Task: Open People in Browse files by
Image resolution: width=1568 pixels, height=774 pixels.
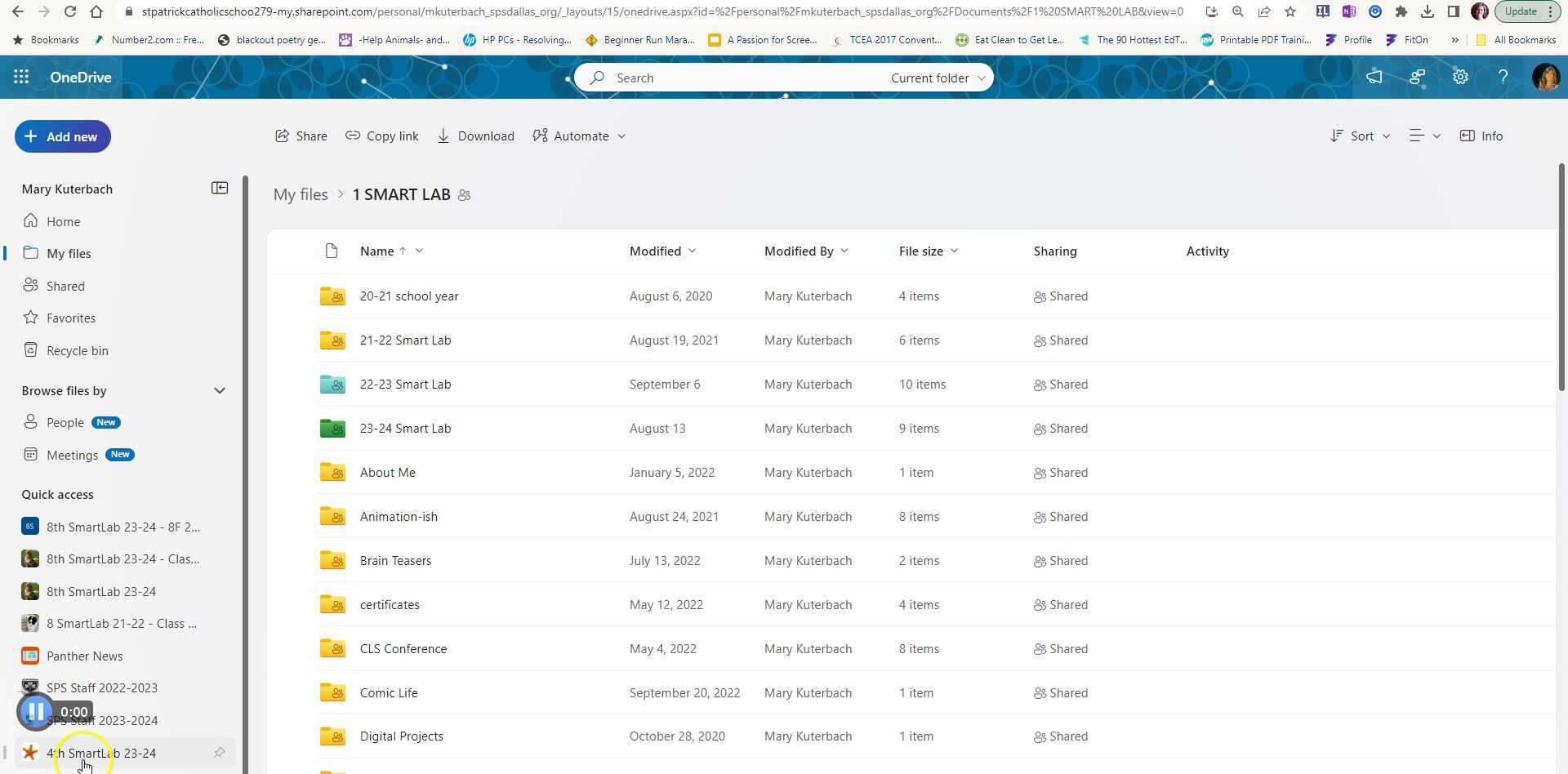Action: pos(65,422)
